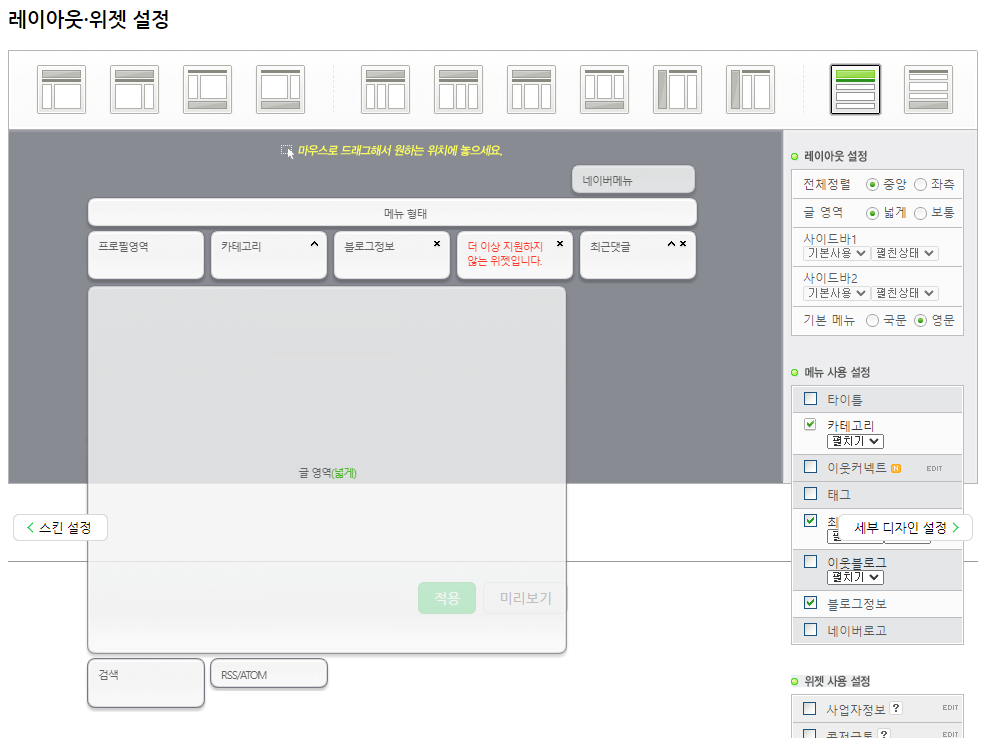Click the 메뉴 사용 설정 section heading
This screenshot has width=984, height=738.
tap(837, 372)
